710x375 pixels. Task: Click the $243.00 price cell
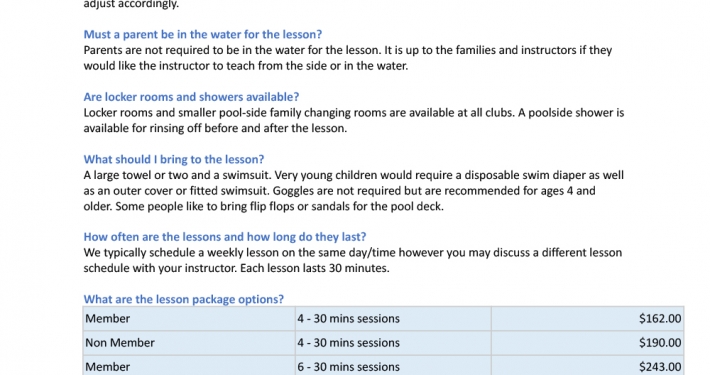[x=587, y=366]
